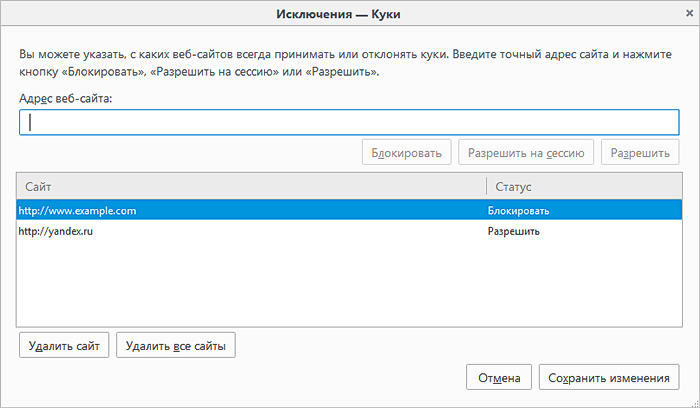Sort the list by the Статус column header
This screenshot has height=408, width=700.
click(x=585, y=186)
